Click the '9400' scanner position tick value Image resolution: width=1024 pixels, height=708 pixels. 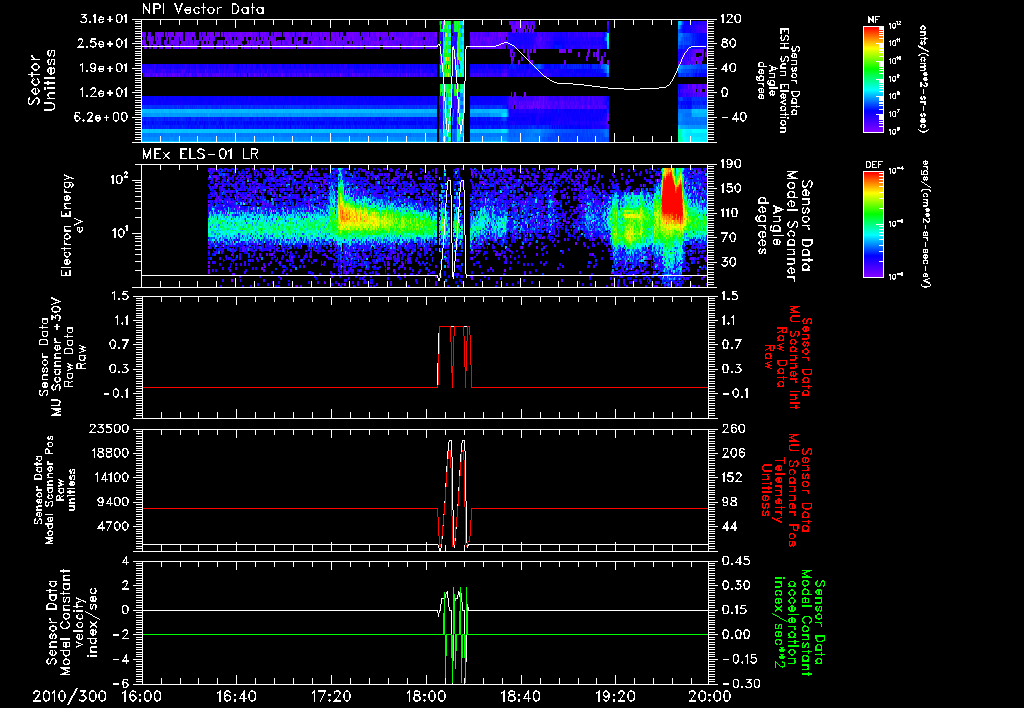(114, 502)
